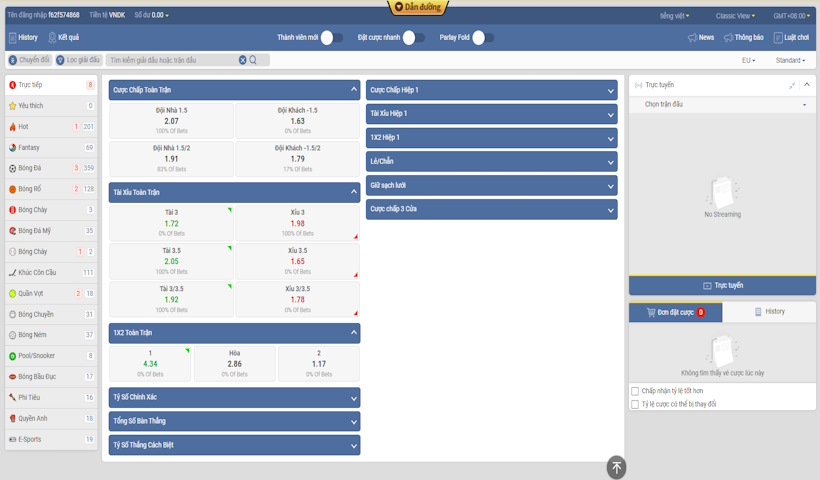This screenshot has width=820, height=480.
Task: Shrink the Trực tuyến streaming panel icon
Action: pos(792,85)
